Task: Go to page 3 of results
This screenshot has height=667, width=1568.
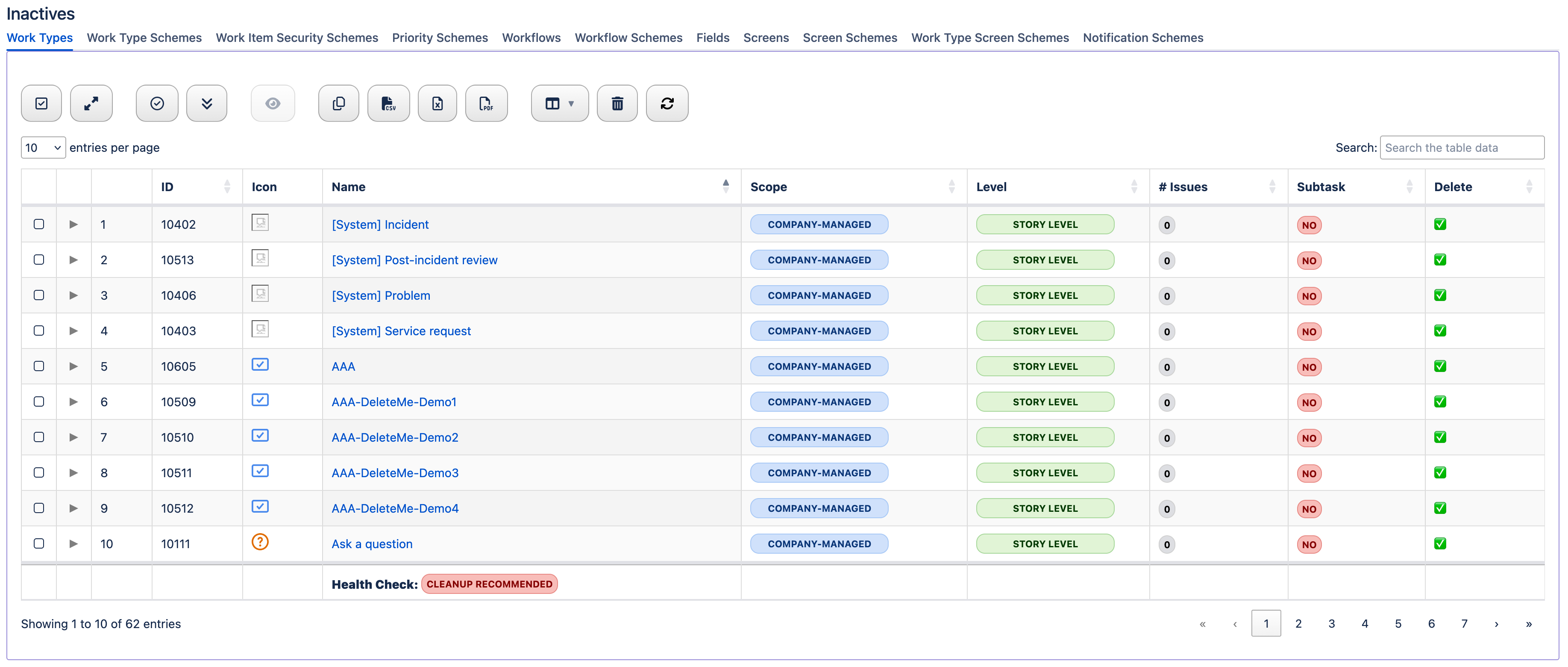Action: pyautogui.click(x=1331, y=623)
